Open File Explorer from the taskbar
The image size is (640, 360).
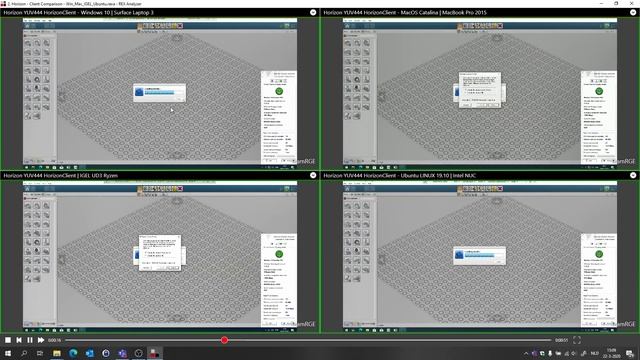click(x=57, y=353)
